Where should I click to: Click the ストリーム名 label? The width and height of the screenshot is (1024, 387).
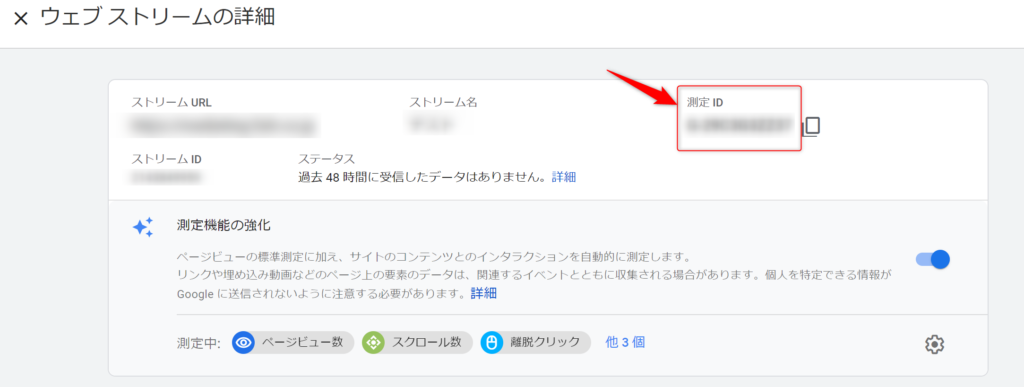443,102
